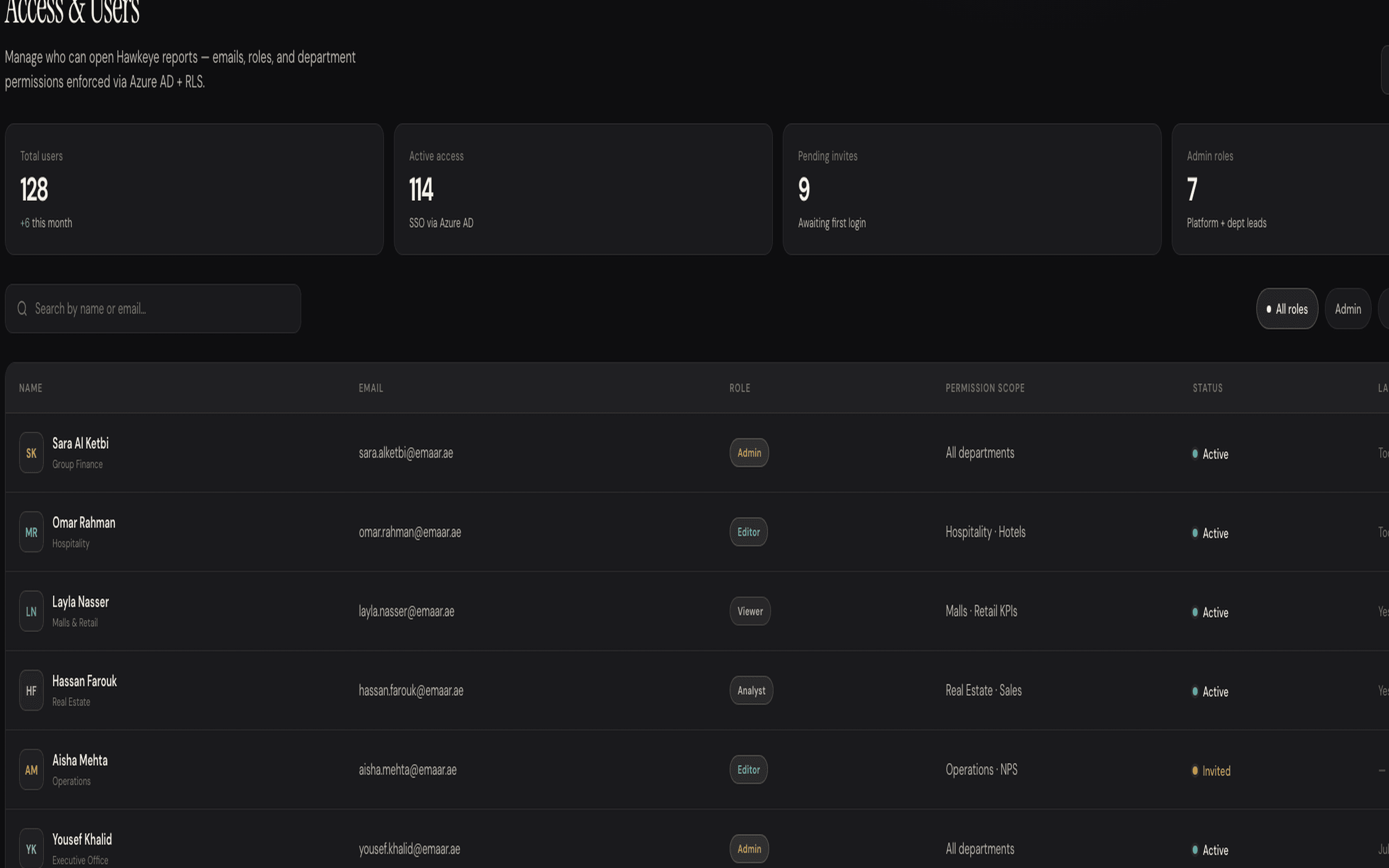Open the Editor role badge for Aisha Mehta
The width and height of the screenshot is (1389, 868).
749,770
